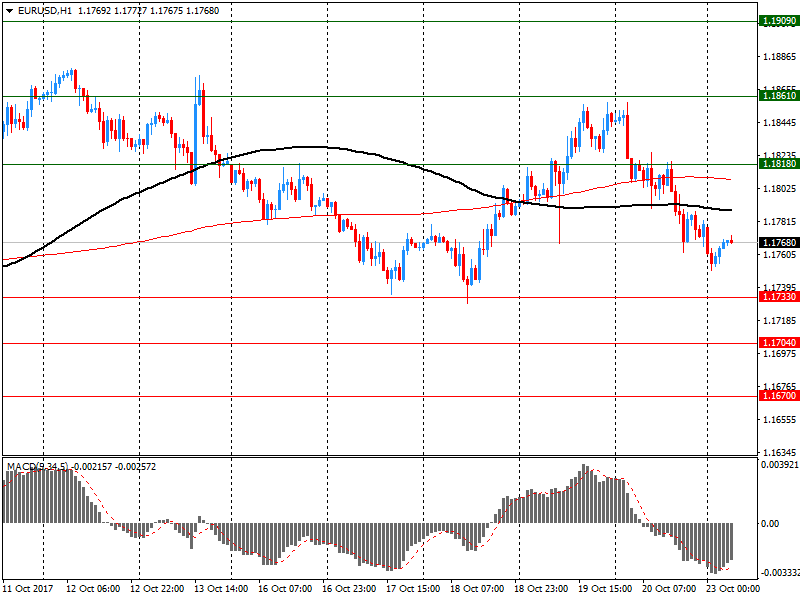Select the 1.16700 red support label

[x=779, y=396]
